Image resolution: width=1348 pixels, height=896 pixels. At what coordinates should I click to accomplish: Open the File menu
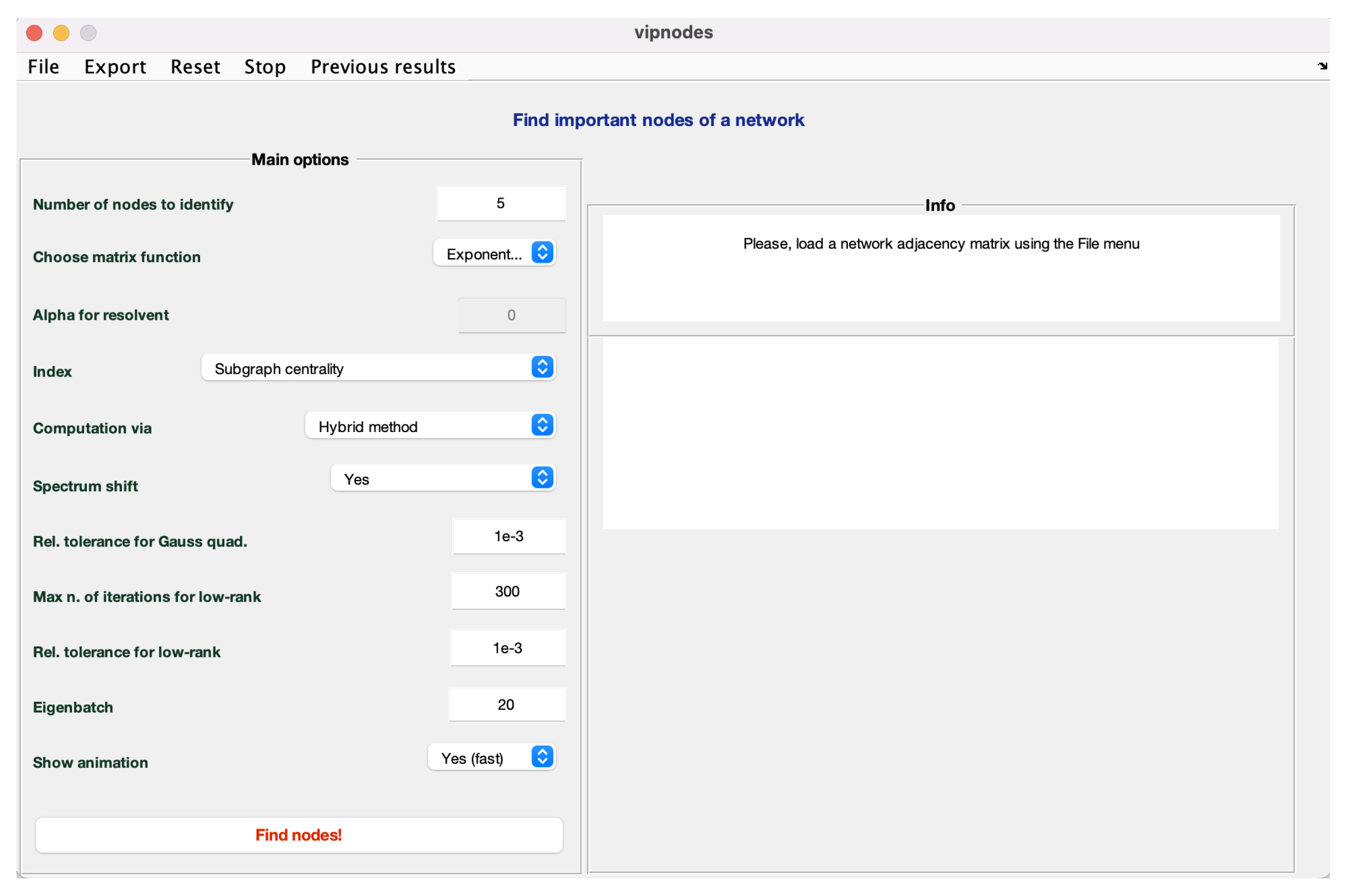43,67
